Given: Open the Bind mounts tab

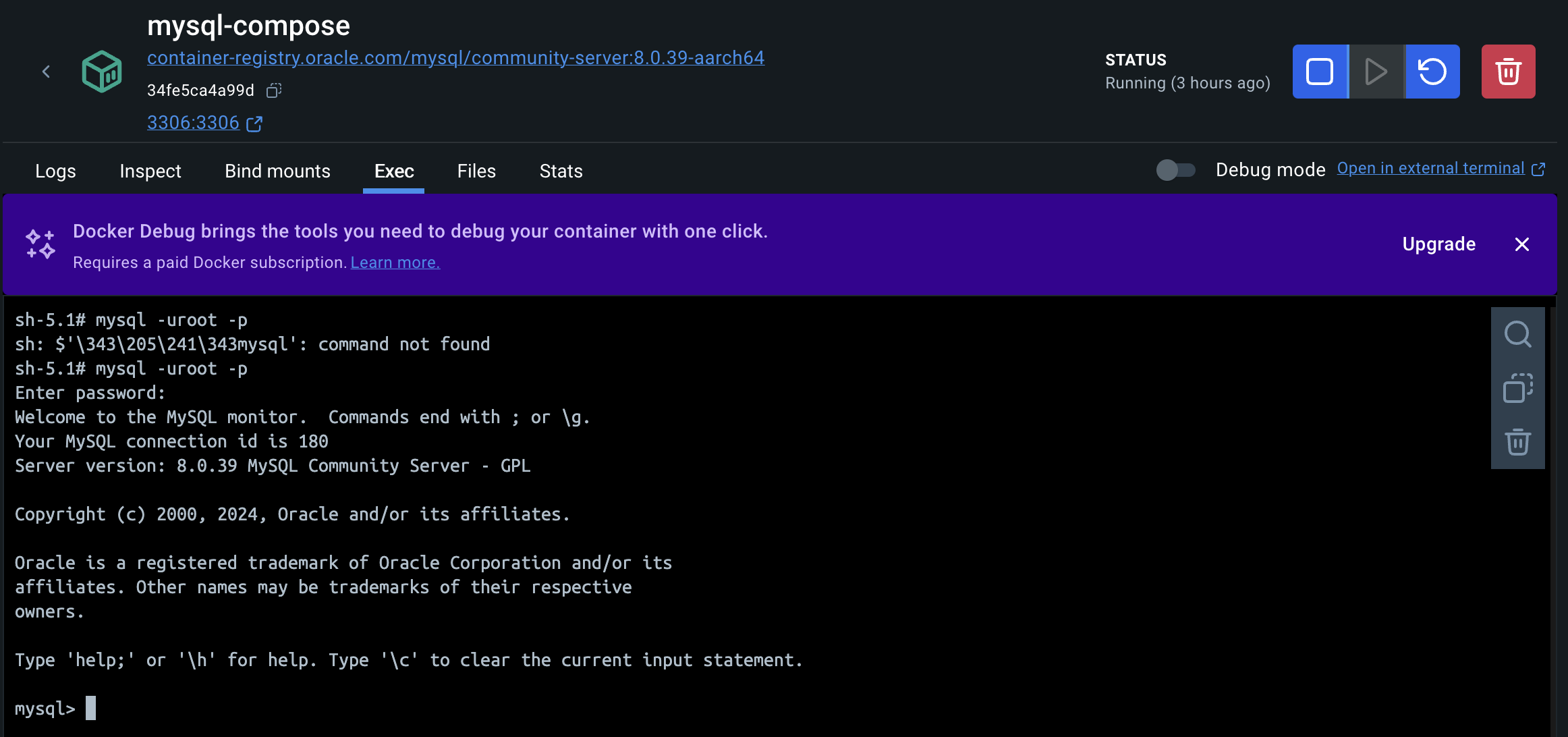Looking at the screenshot, I should click(x=277, y=171).
